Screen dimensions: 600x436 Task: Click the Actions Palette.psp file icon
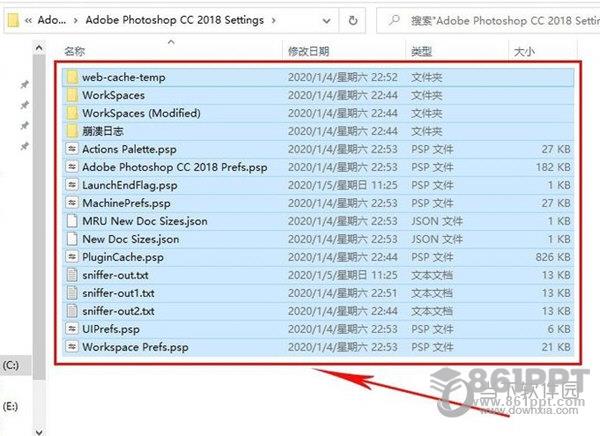point(72,149)
